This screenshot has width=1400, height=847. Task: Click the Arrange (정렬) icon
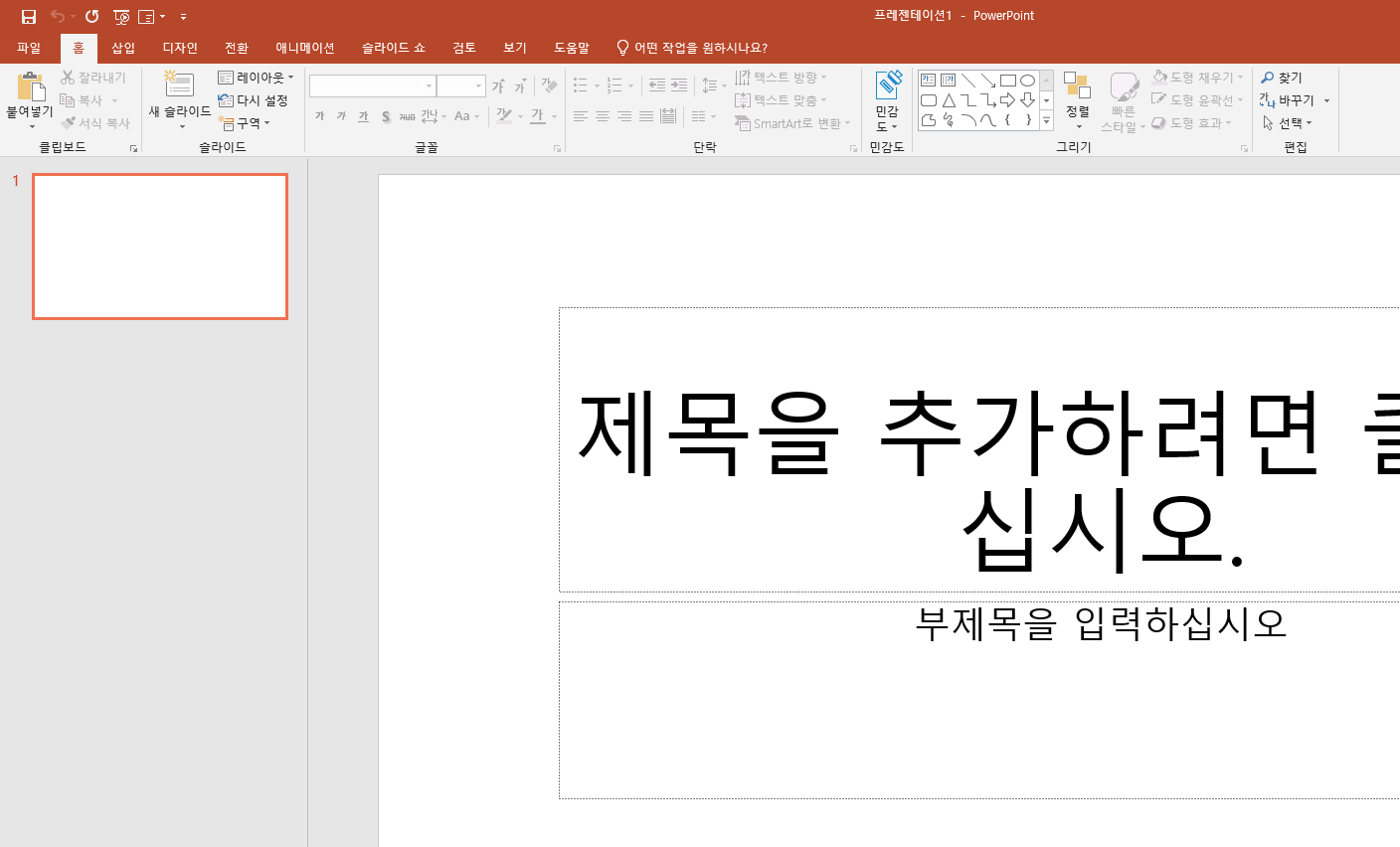(x=1077, y=85)
